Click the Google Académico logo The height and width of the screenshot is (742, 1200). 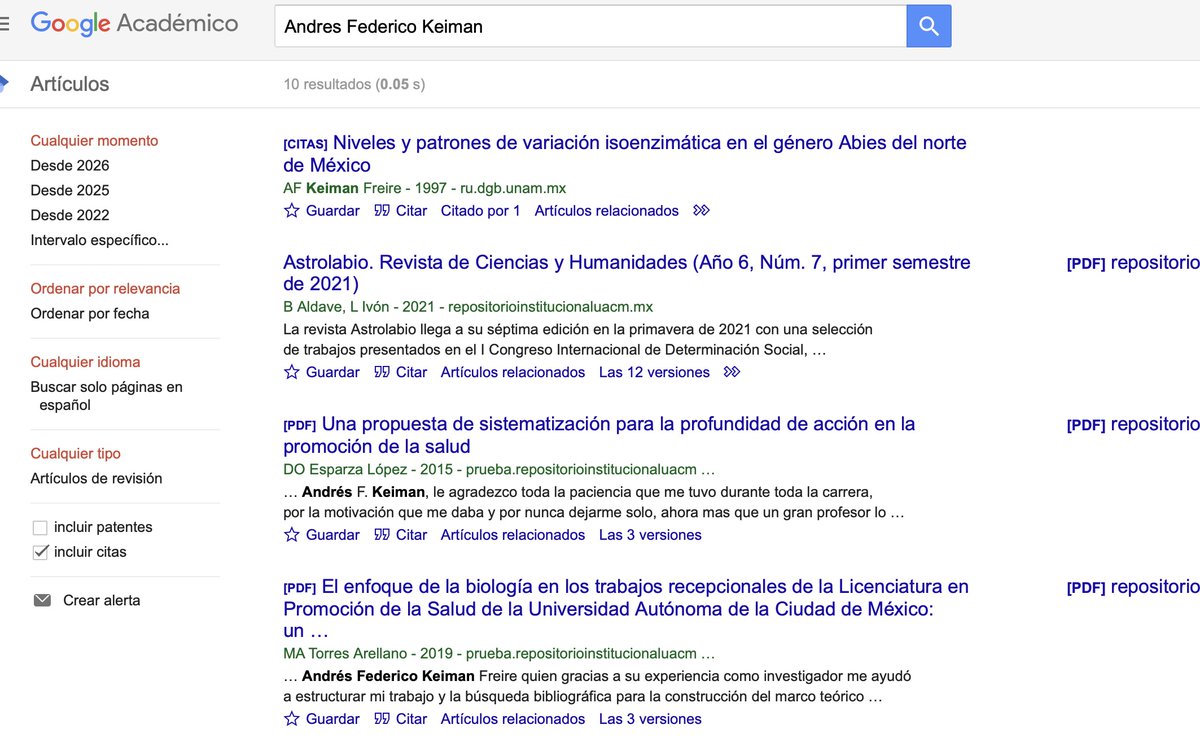point(134,24)
